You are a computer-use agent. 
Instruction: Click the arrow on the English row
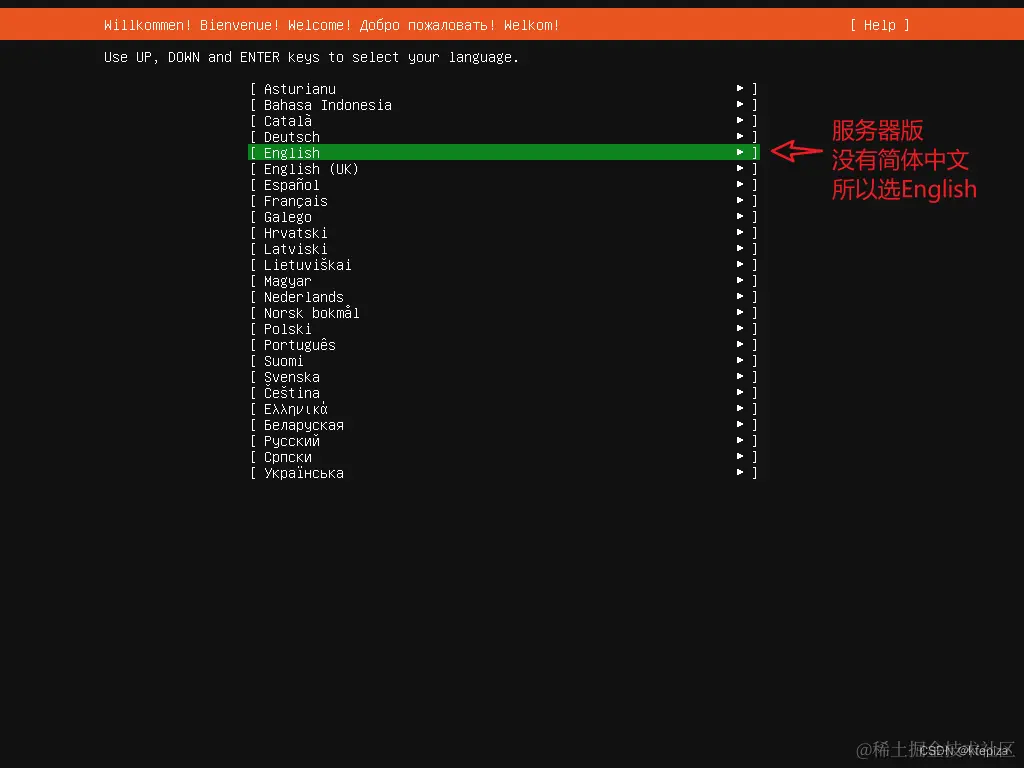[x=740, y=152]
